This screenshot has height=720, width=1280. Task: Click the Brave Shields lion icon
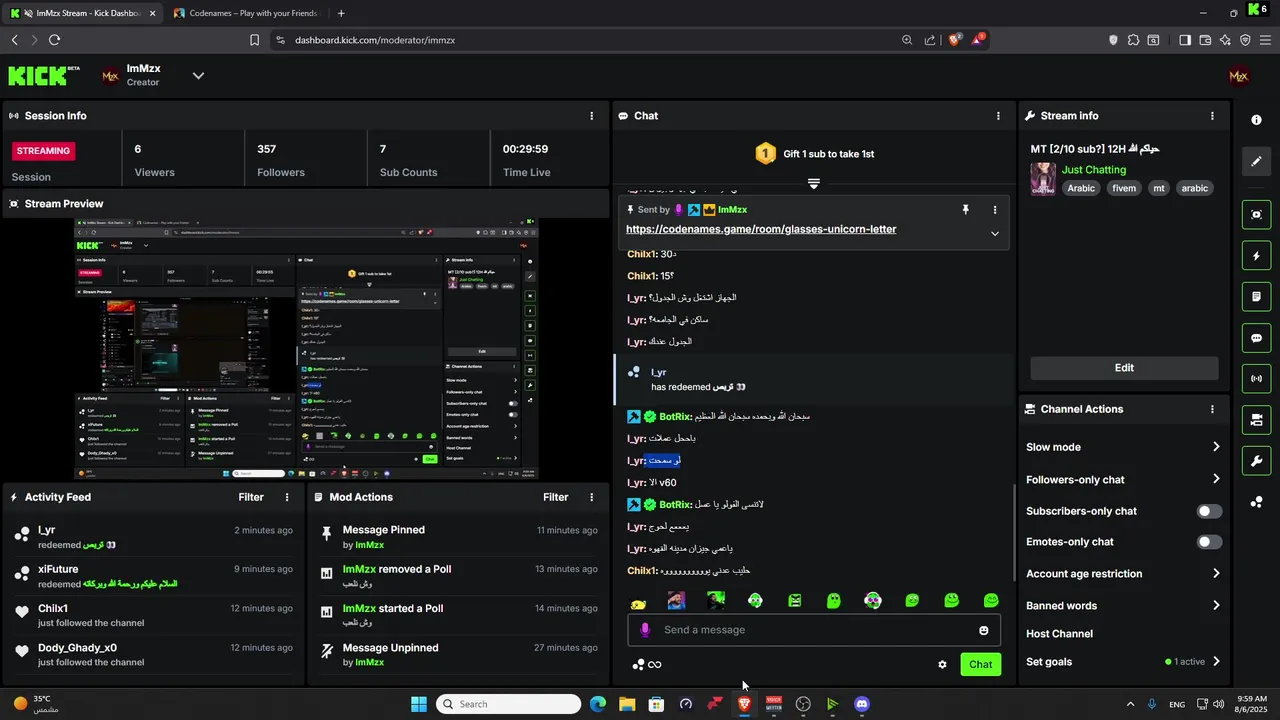click(954, 40)
